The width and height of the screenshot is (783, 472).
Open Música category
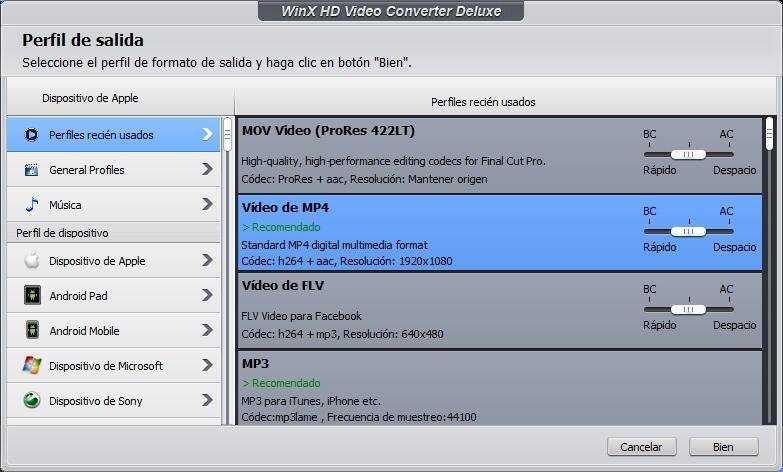click(x=113, y=204)
